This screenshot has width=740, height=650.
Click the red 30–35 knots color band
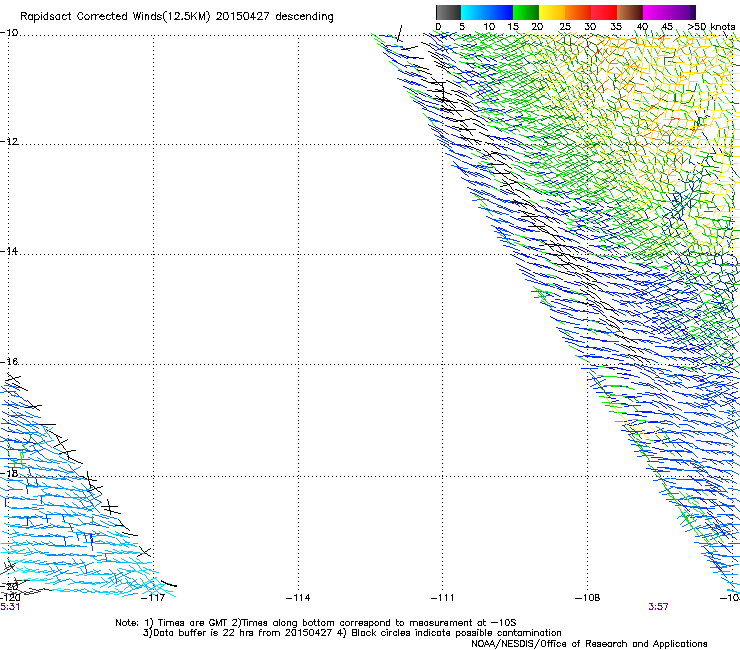tap(604, 12)
